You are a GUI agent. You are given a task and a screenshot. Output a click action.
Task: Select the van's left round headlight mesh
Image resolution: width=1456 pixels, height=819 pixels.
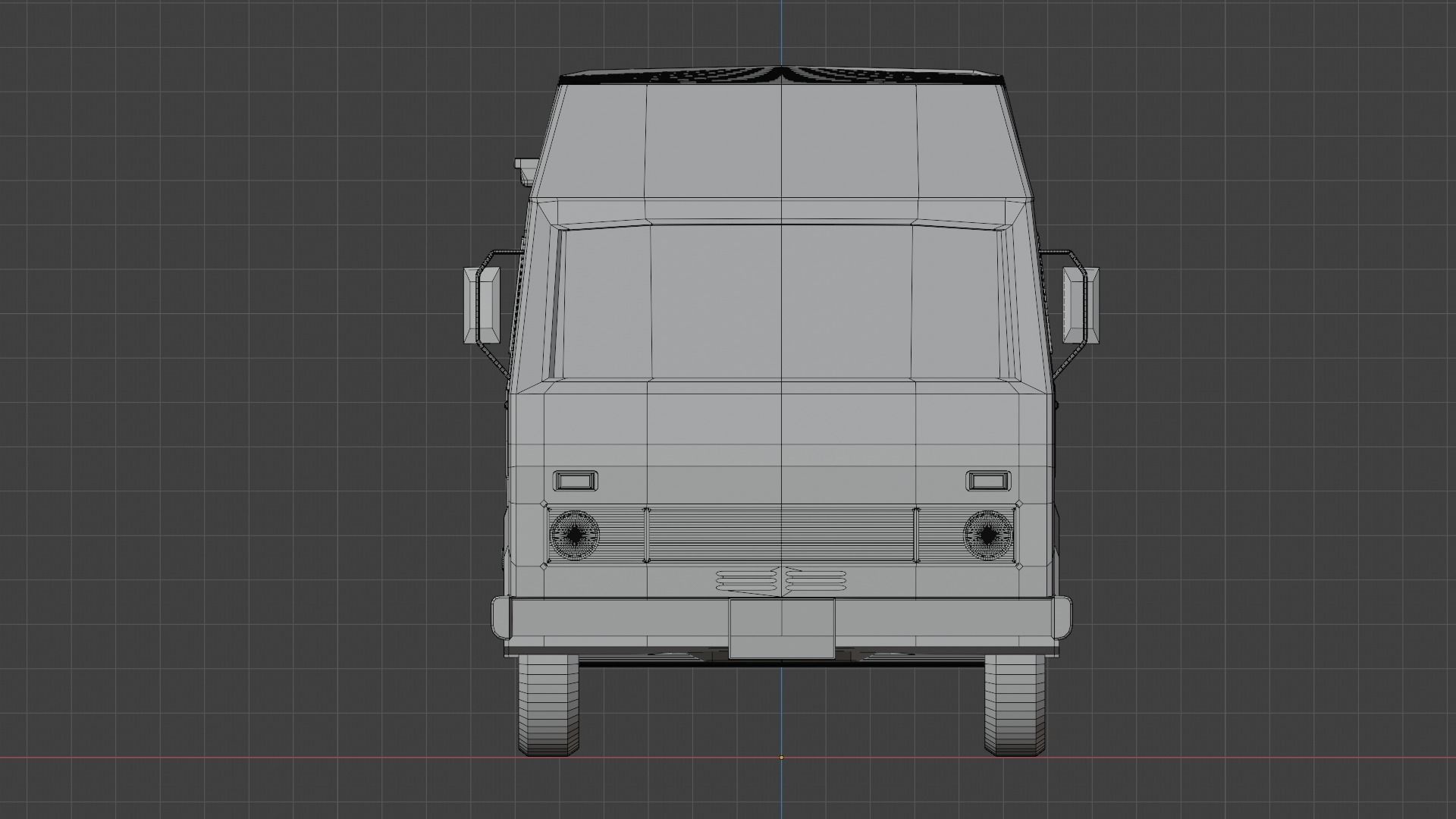(574, 535)
